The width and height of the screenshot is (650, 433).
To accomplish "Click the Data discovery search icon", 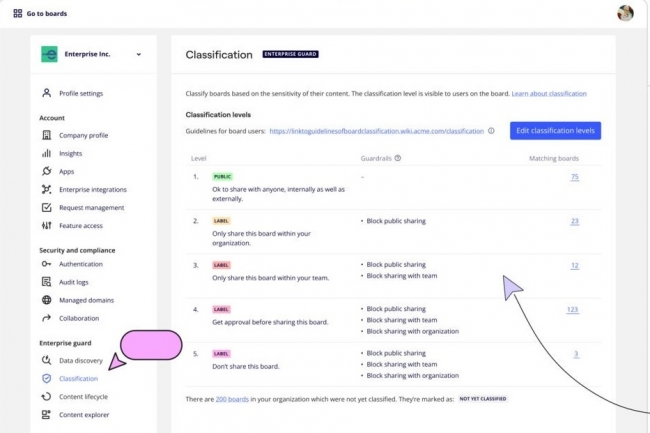I will [x=47, y=360].
